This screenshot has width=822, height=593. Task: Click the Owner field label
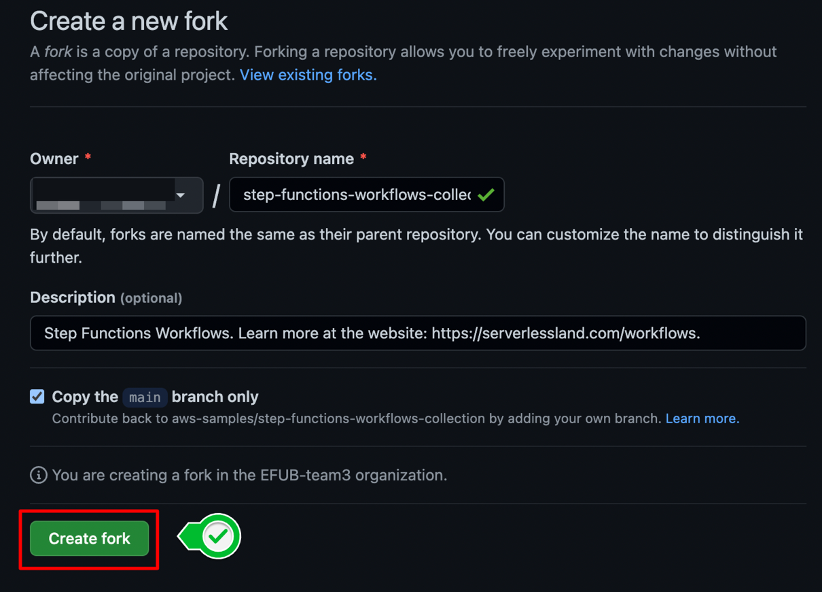[x=54, y=159]
